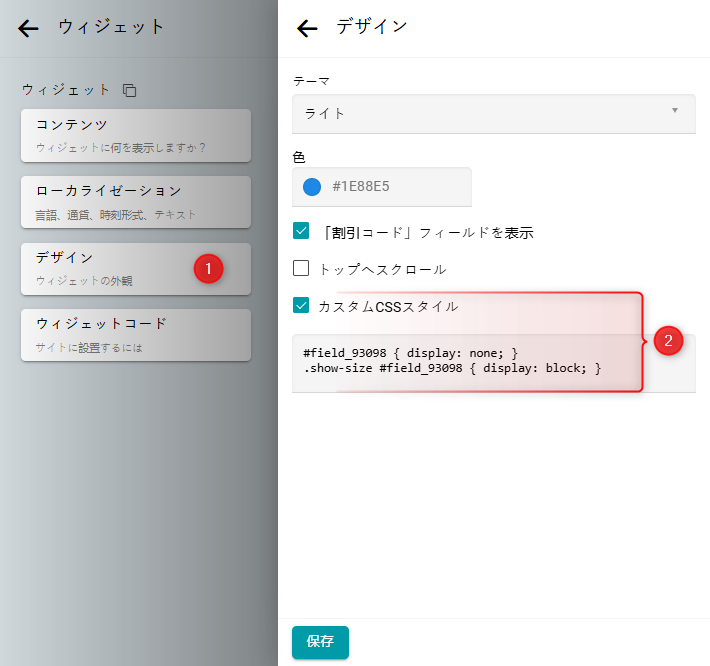This screenshot has width=710, height=666.
Task: Toggle the カスタムCSSスタイル checkbox
Action: (301, 305)
